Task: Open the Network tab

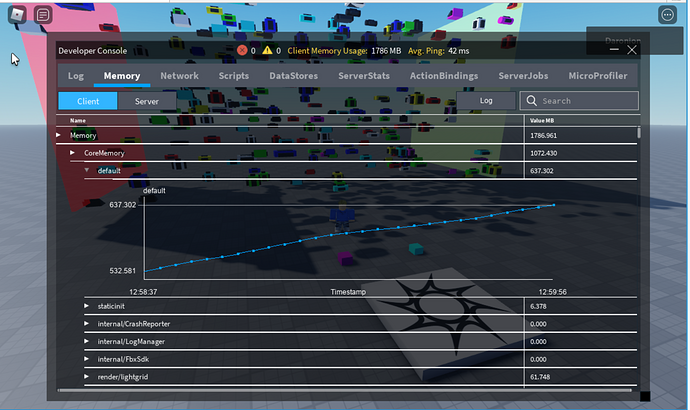Action: 179,76
